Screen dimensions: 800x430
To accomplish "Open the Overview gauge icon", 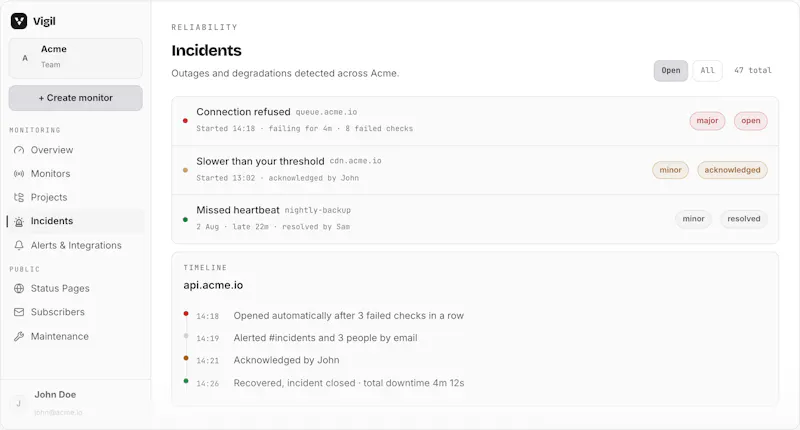I will point(19,150).
